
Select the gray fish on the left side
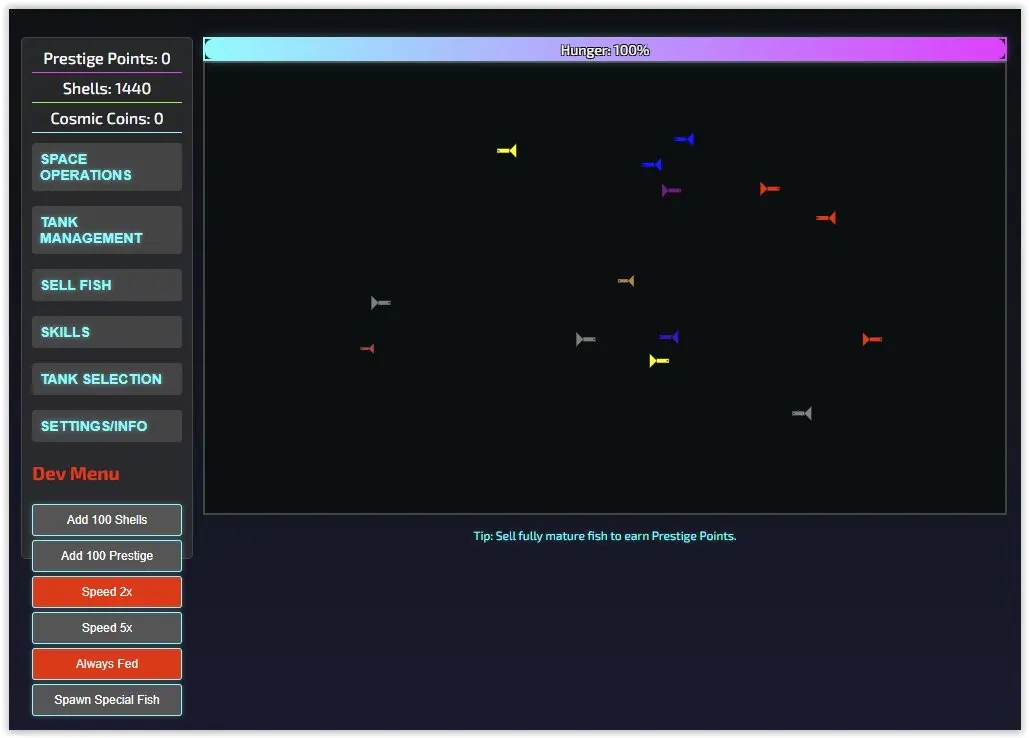coord(379,302)
